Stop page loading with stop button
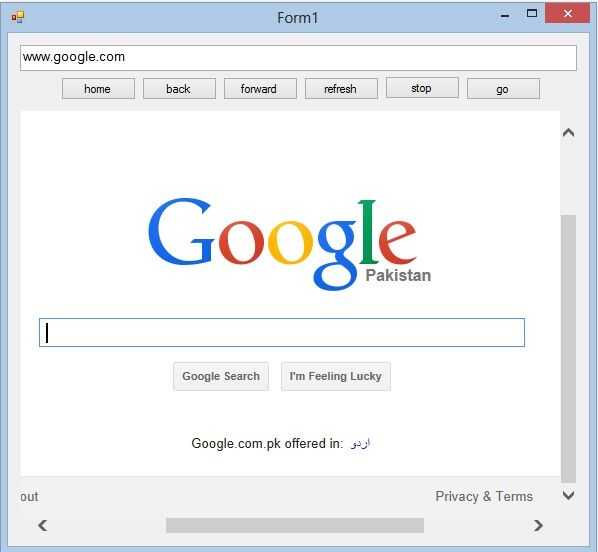 point(422,88)
